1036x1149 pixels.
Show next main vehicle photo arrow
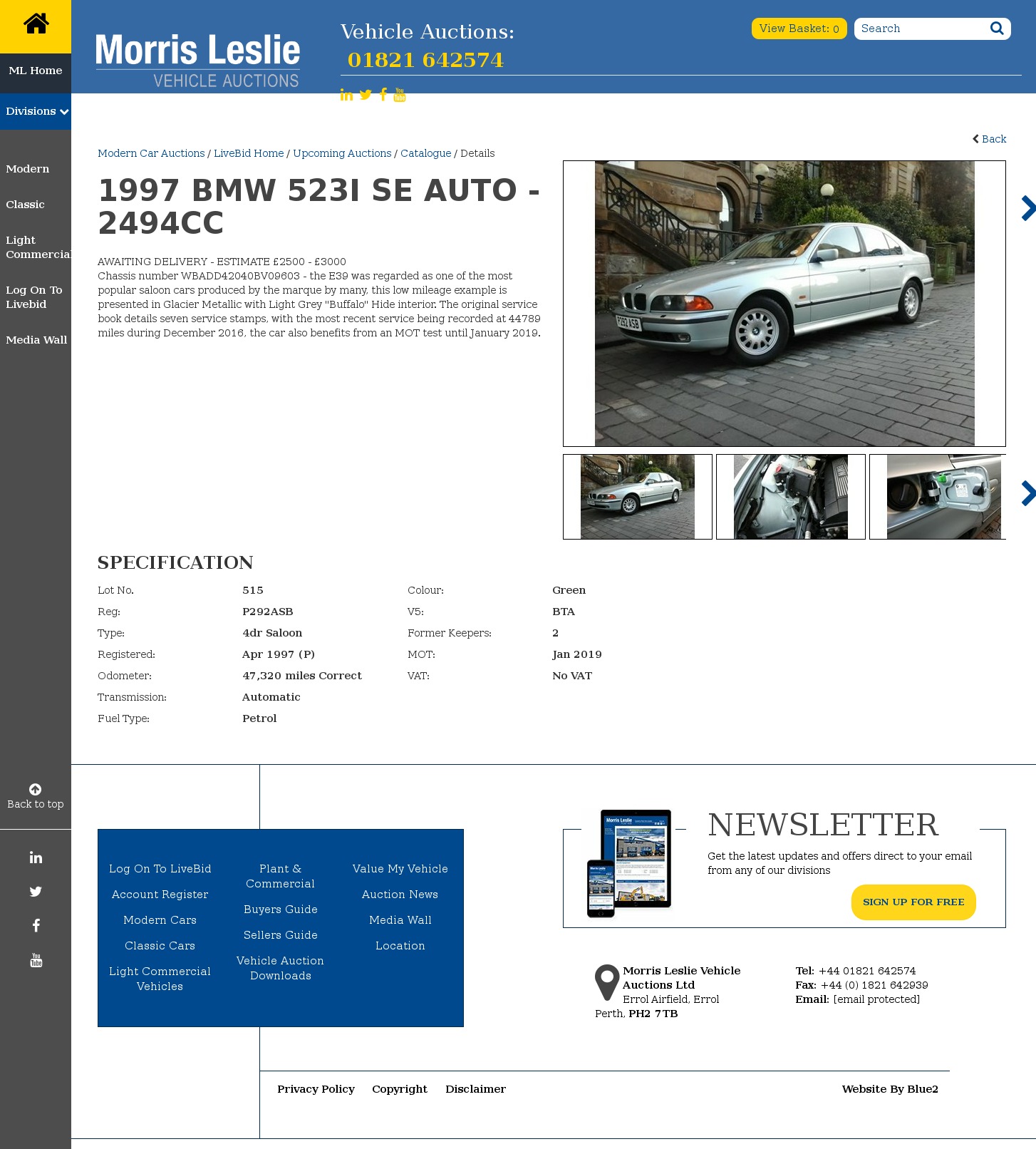click(x=1028, y=208)
